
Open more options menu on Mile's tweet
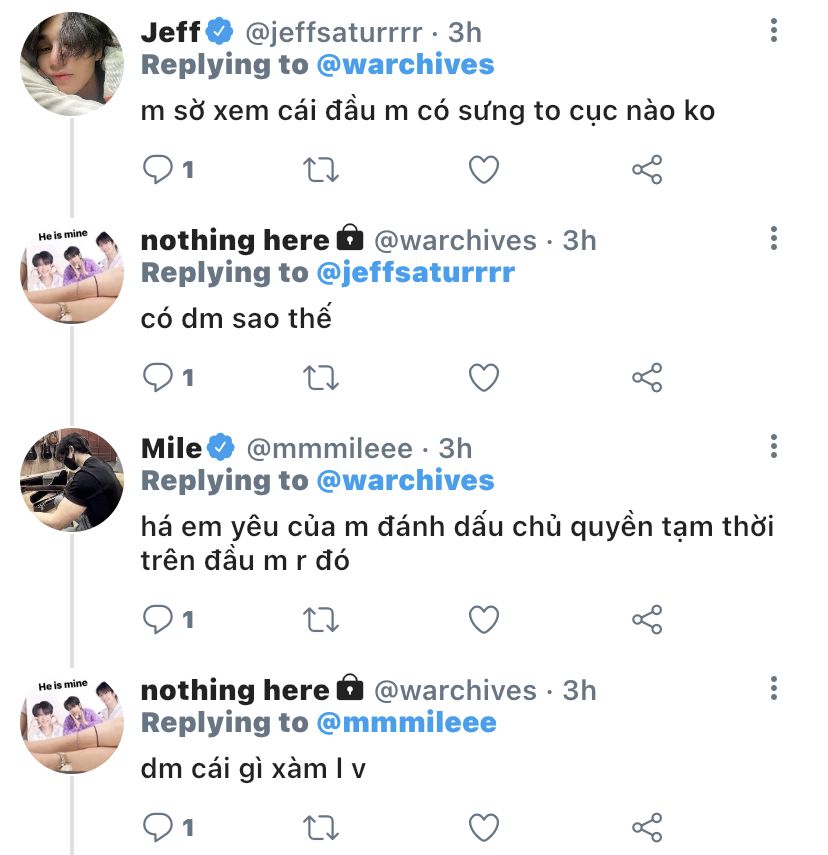pos(773,447)
